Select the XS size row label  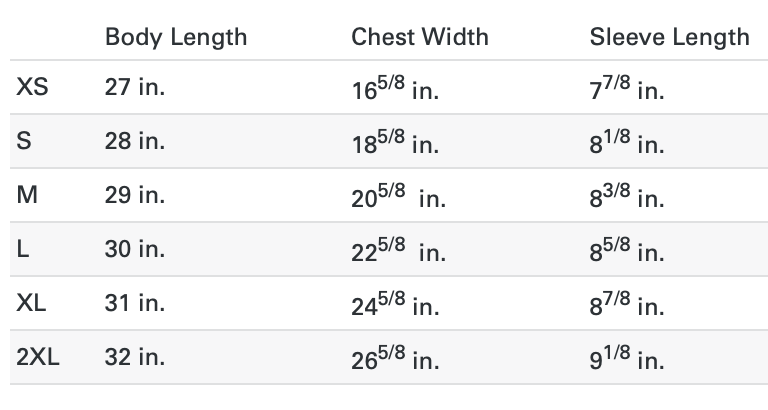32,87
